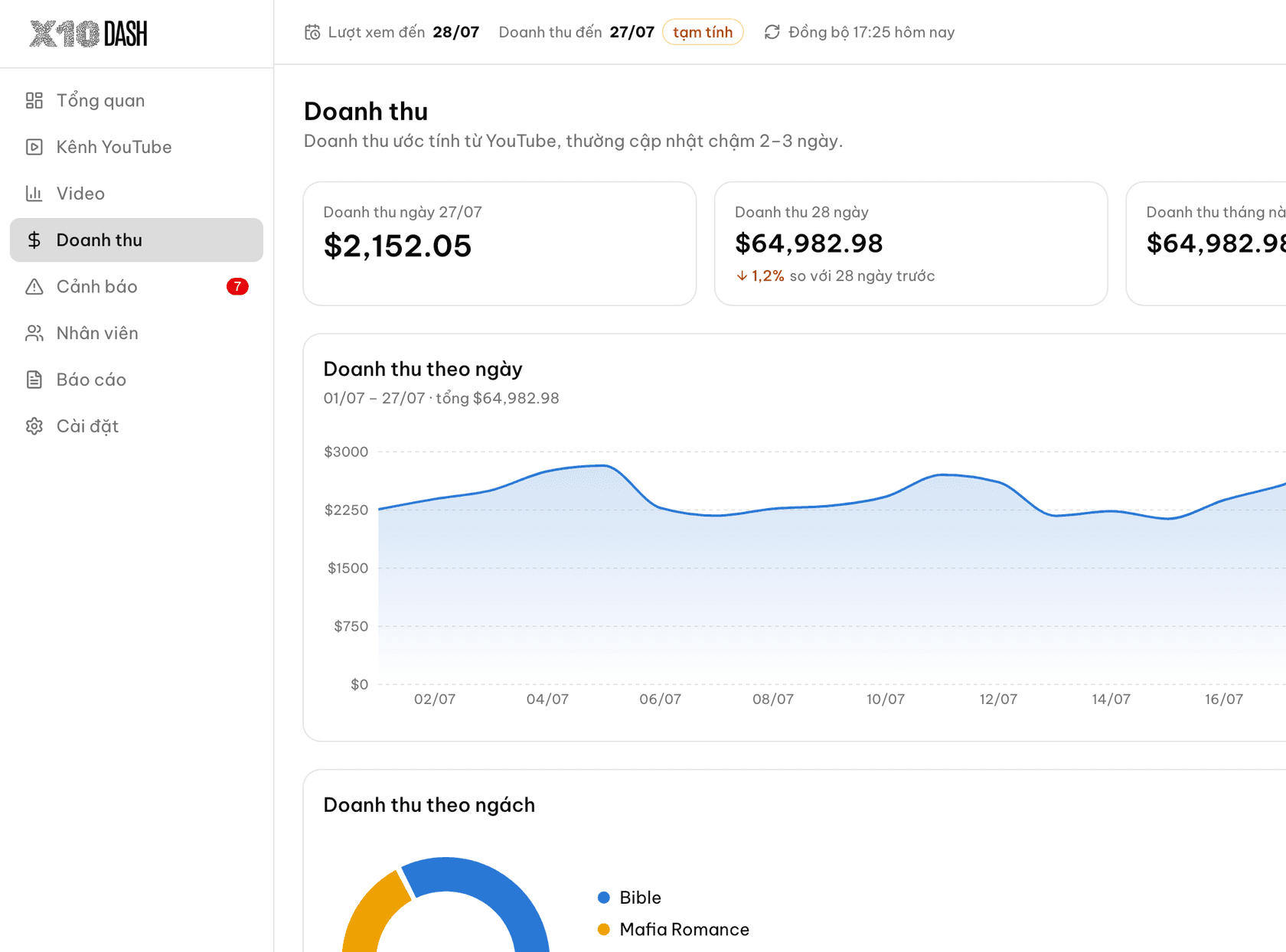Viewport: 1286px width, 952px height.
Task: Click the Doanh thu ước tính description text
Action: pos(573,142)
